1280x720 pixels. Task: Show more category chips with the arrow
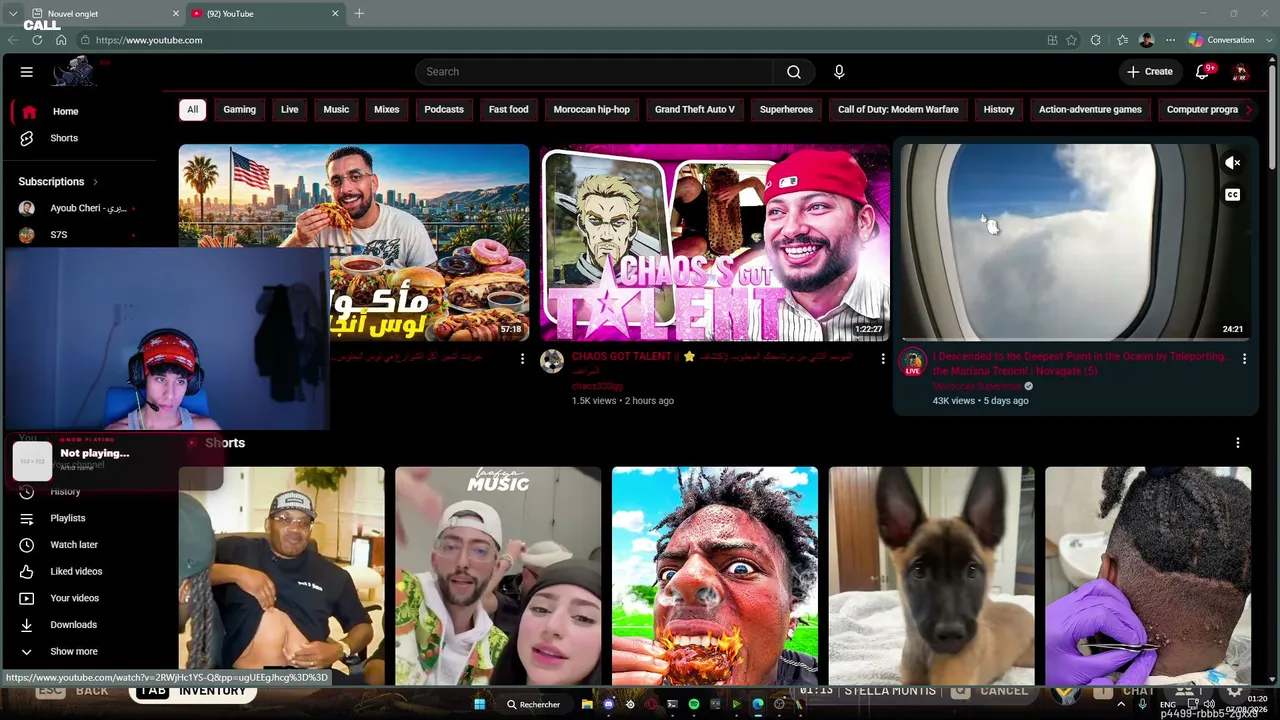pos(1248,110)
